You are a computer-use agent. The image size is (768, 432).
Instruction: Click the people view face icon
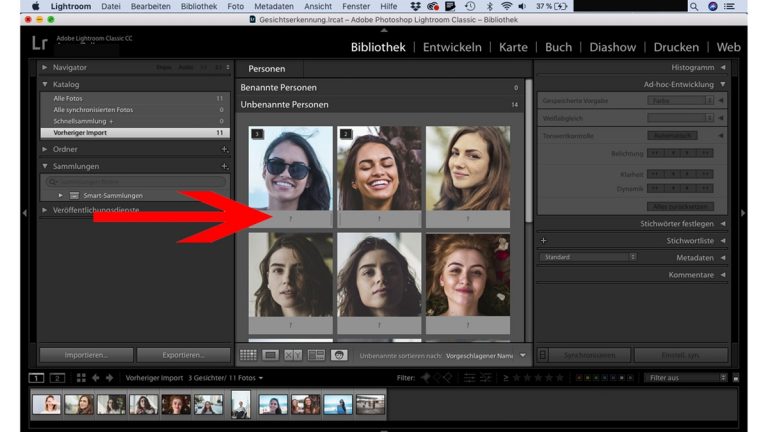339,355
